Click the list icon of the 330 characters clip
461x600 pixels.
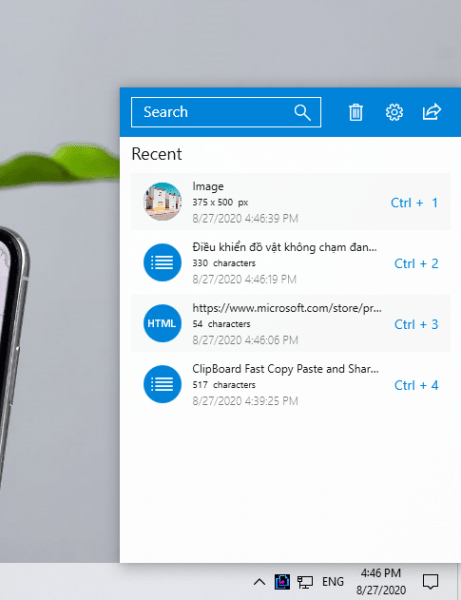pos(162,262)
